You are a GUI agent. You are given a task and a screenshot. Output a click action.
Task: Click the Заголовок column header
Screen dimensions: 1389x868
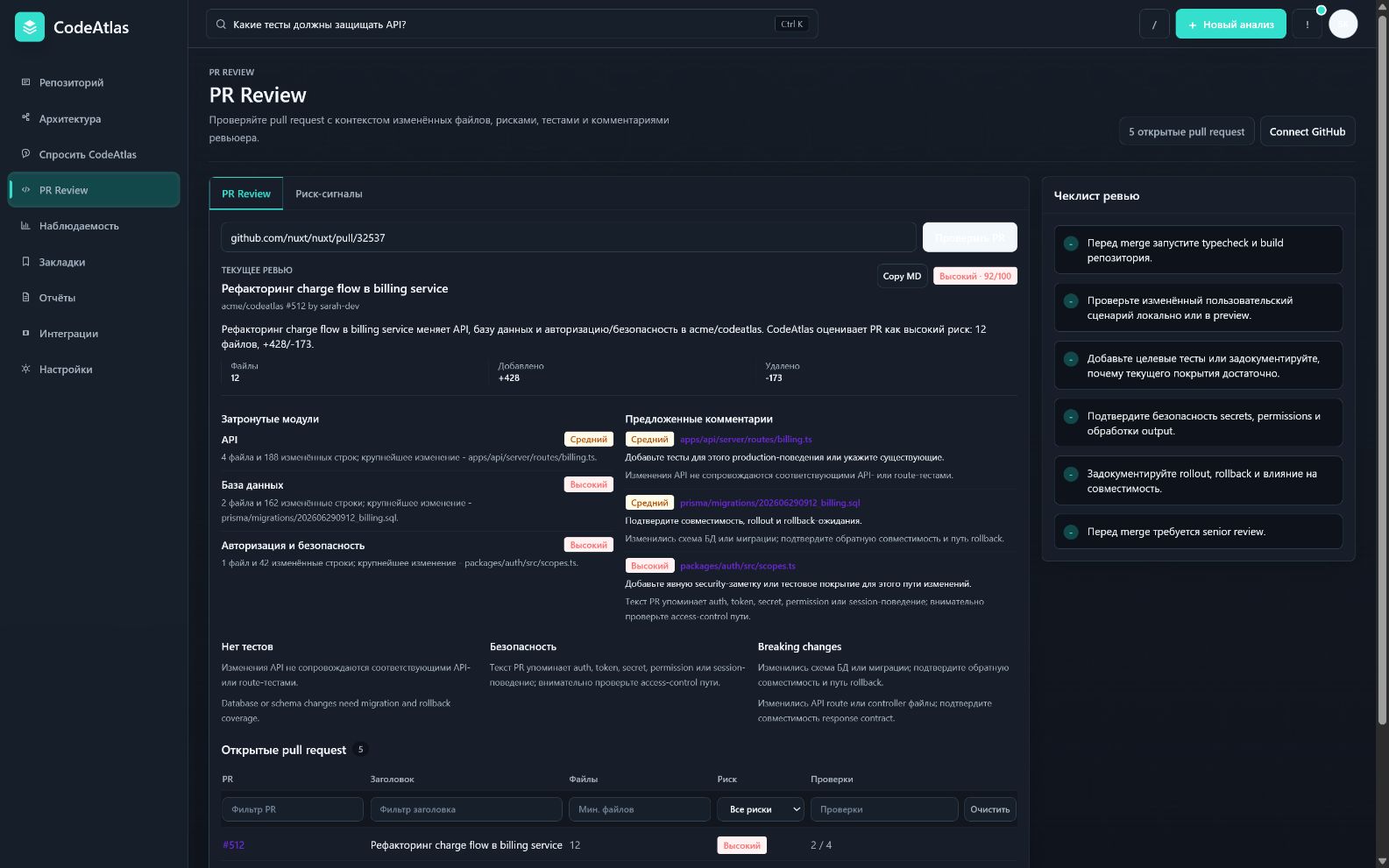(x=393, y=780)
